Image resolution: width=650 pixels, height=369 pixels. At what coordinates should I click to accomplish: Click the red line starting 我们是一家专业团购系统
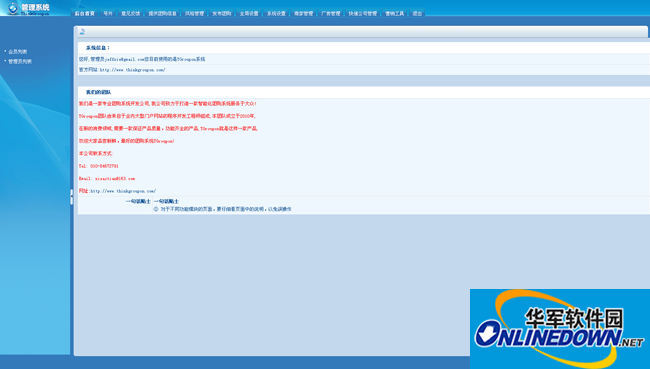coord(167,104)
